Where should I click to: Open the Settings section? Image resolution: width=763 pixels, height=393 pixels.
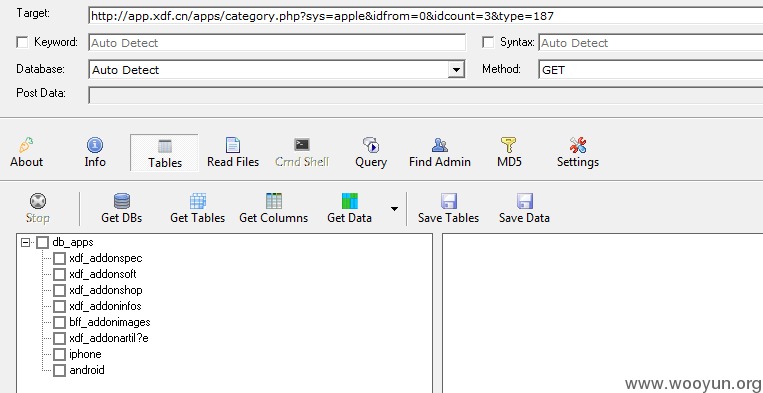(578, 153)
